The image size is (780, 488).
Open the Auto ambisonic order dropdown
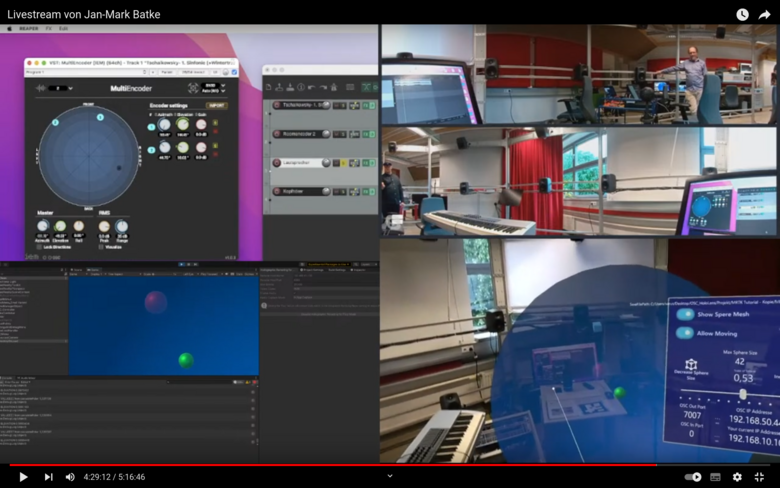pyautogui.click(x=214, y=91)
